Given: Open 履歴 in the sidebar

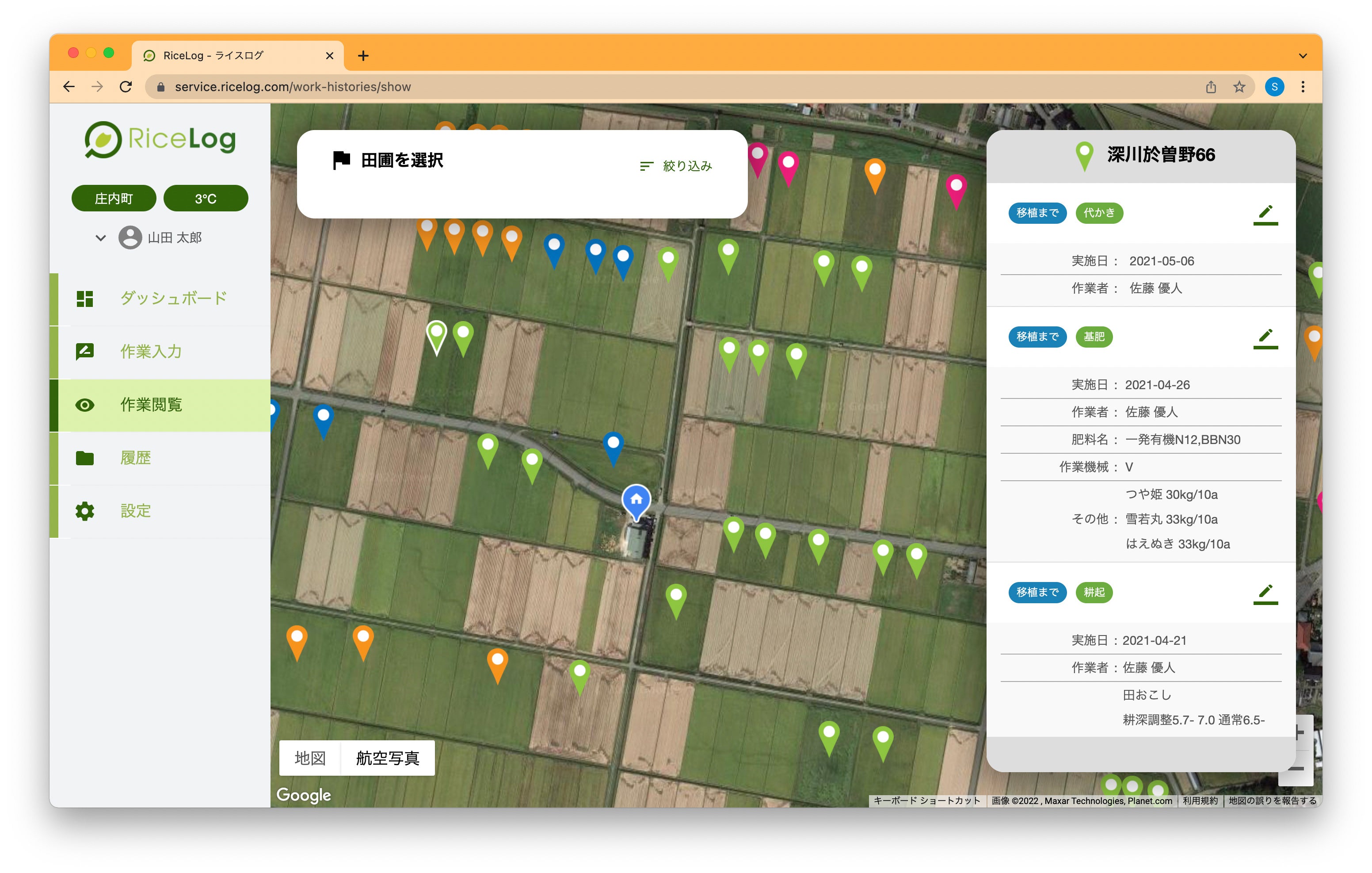Looking at the screenshot, I should [136, 458].
